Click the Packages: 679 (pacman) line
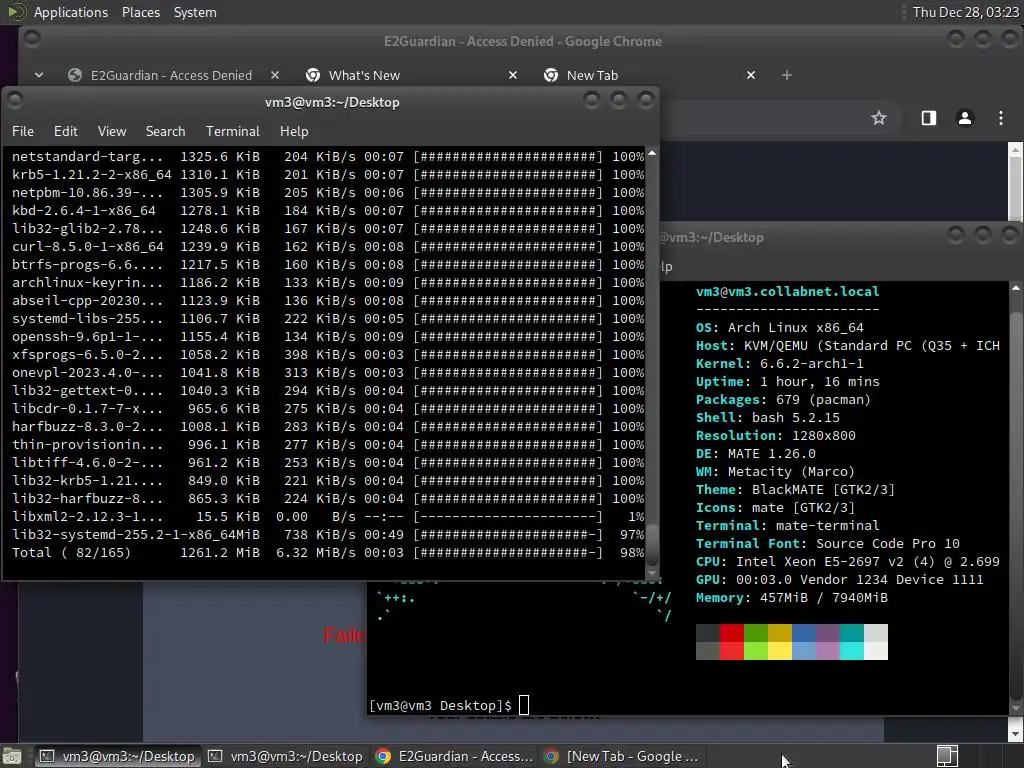Viewport: 1024px width, 768px height. coord(783,400)
